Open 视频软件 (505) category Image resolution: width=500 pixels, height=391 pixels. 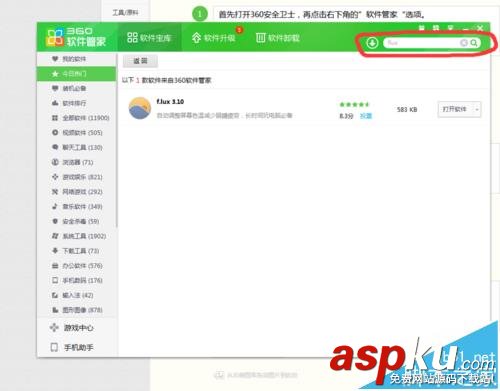[x=76, y=133]
